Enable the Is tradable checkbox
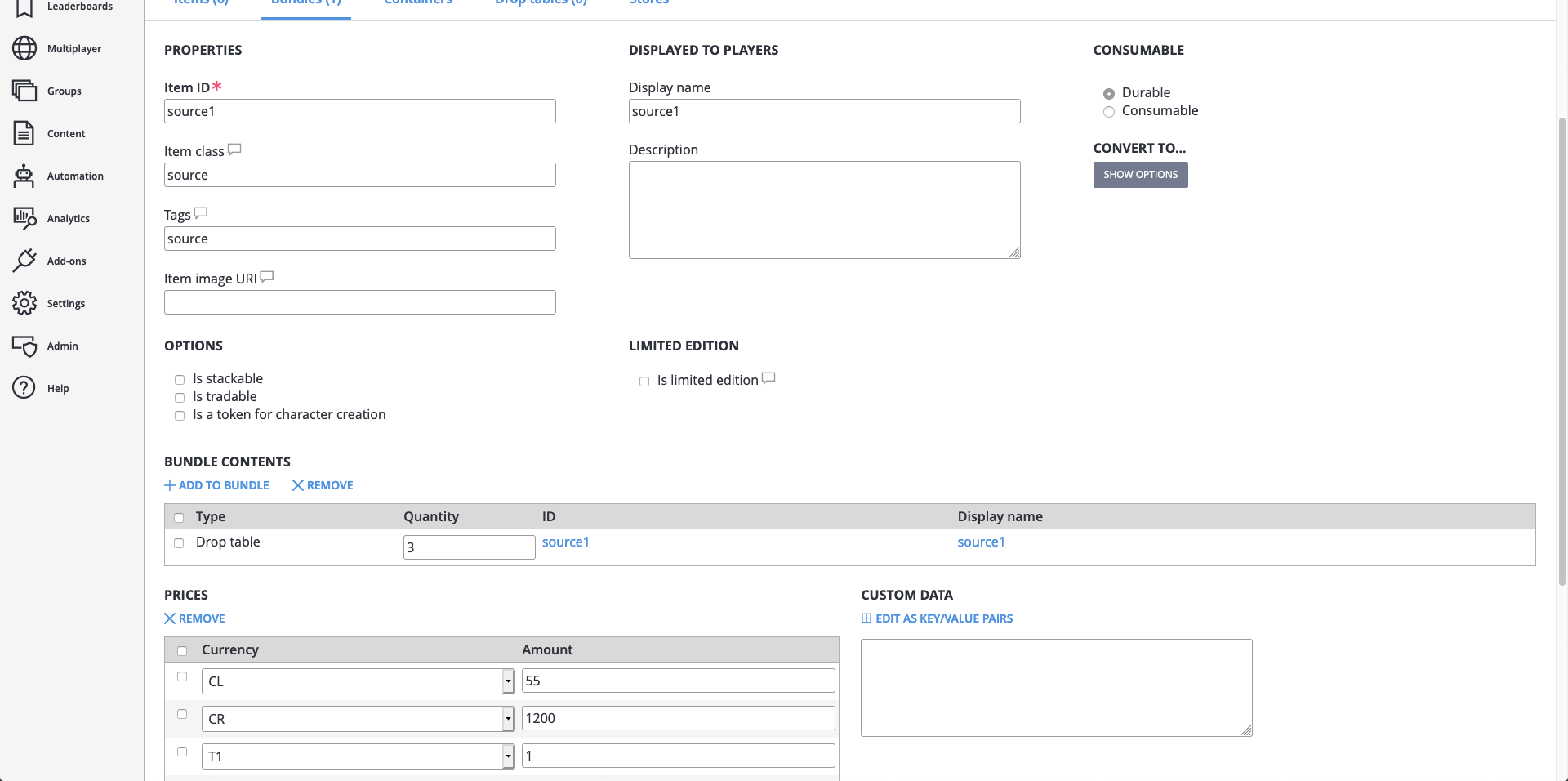Screen dimensions: 1568x781 (180, 398)
